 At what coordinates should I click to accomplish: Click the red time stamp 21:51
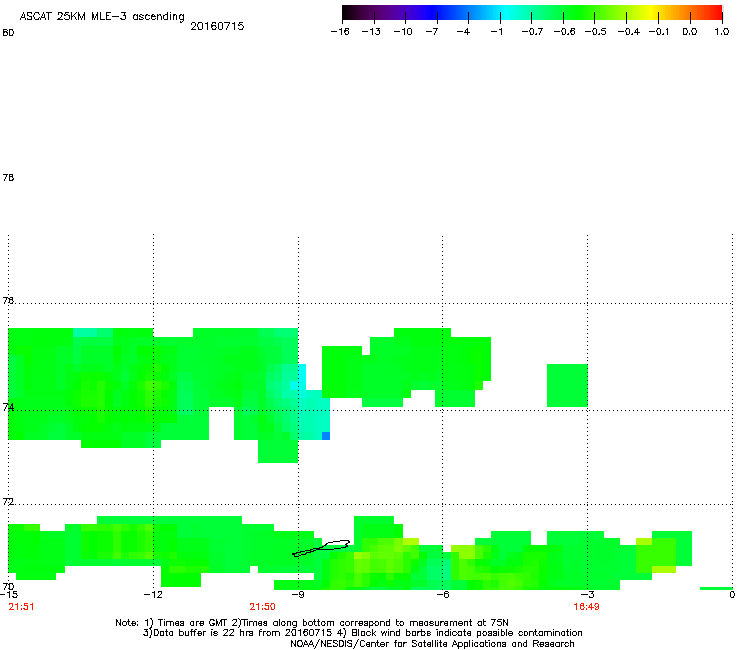[21, 607]
